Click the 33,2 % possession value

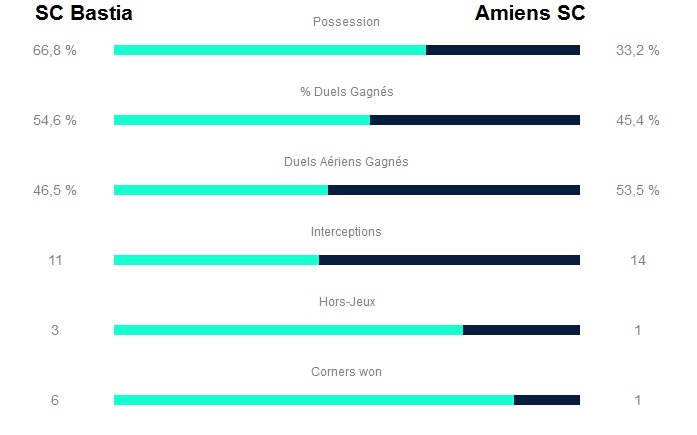point(638,50)
